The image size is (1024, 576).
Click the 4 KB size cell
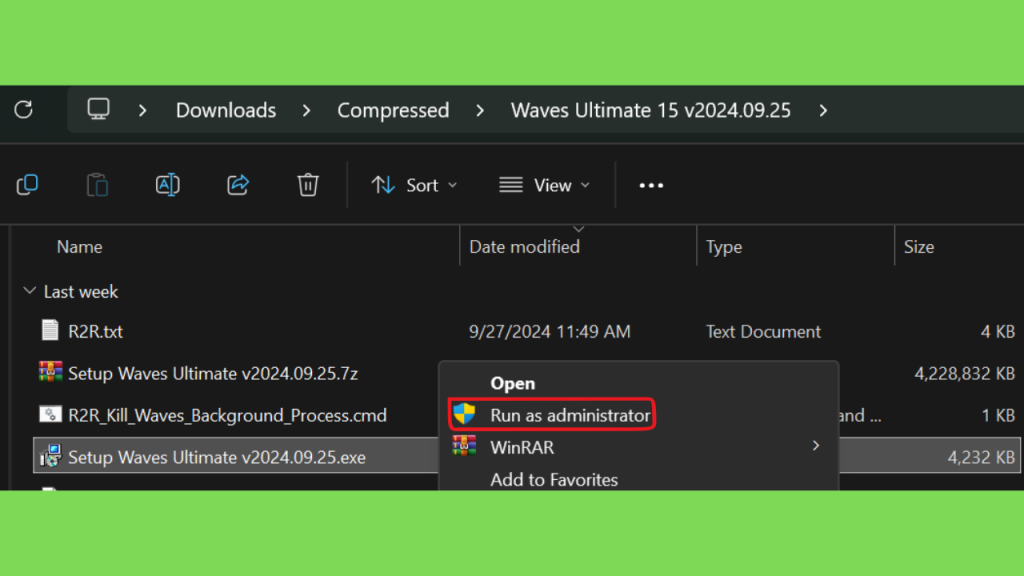tap(998, 332)
